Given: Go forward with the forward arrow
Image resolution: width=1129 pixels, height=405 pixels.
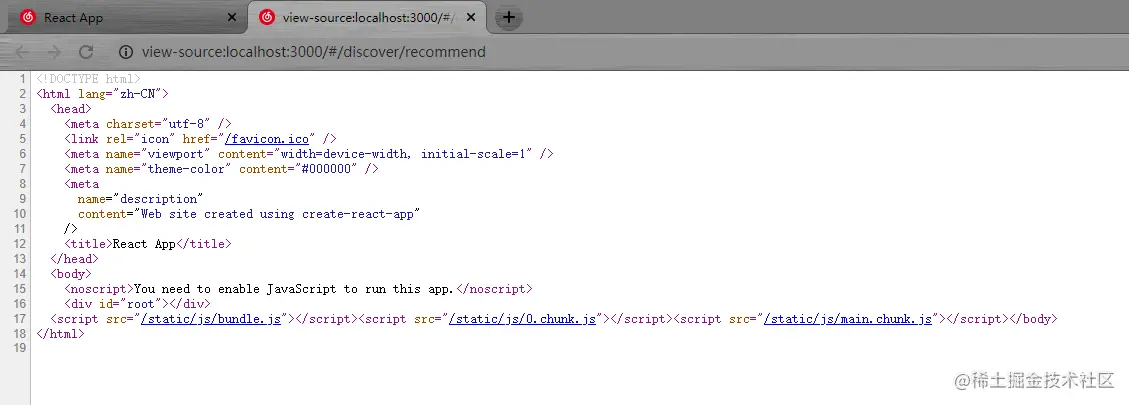Looking at the screenshot, I should pyautogui.click(x=54, y=52).
